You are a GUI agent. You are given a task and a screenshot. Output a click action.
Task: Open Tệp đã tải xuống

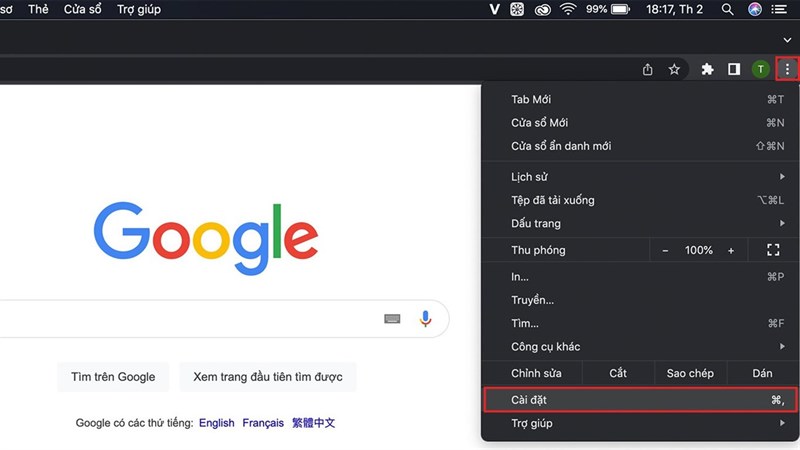click(x=640, y=200)
